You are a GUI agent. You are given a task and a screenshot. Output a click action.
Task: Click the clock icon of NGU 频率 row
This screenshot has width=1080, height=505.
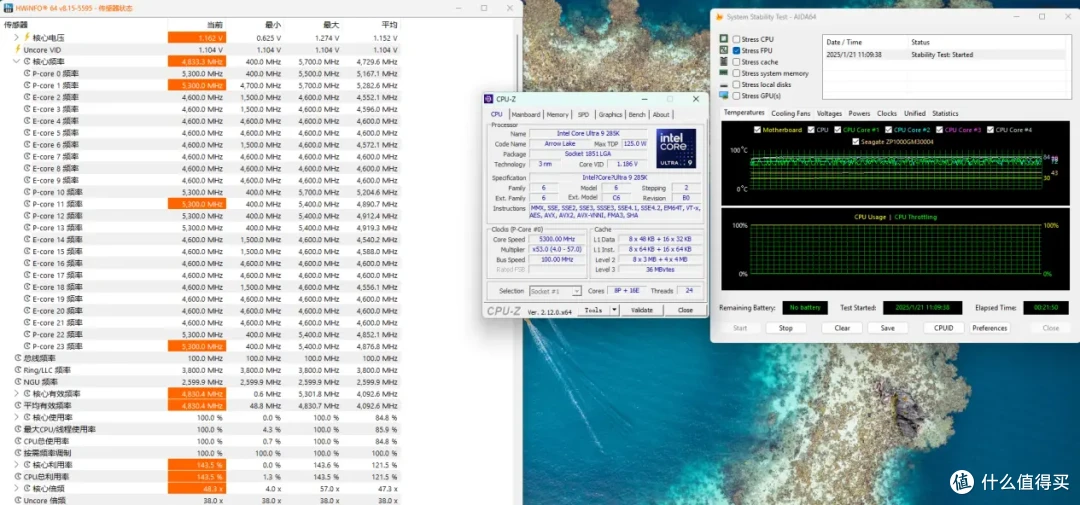click(x=18, y=382)
